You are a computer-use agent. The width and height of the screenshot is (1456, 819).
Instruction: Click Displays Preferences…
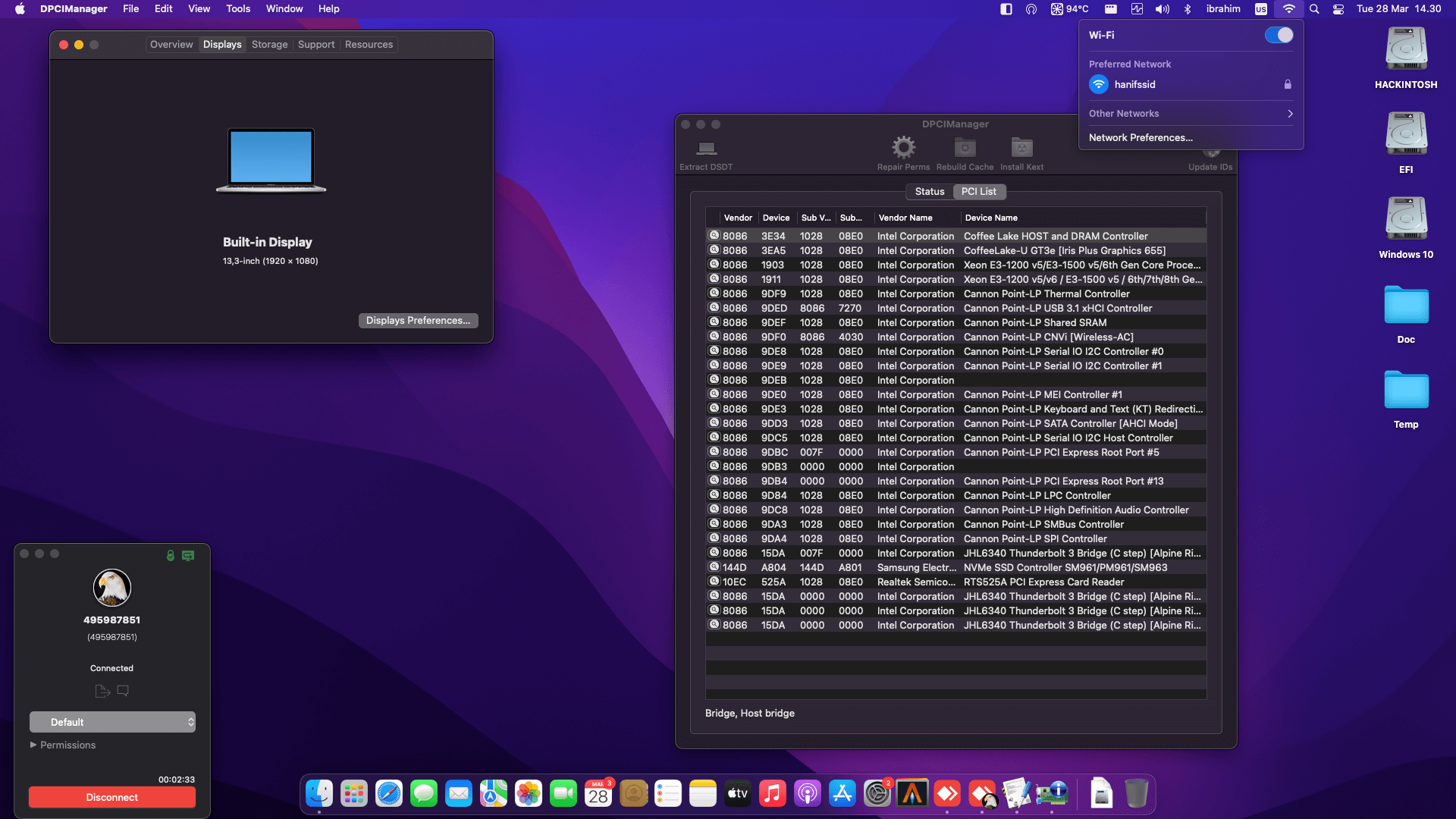pyautogui.click(x=418, y=320)
